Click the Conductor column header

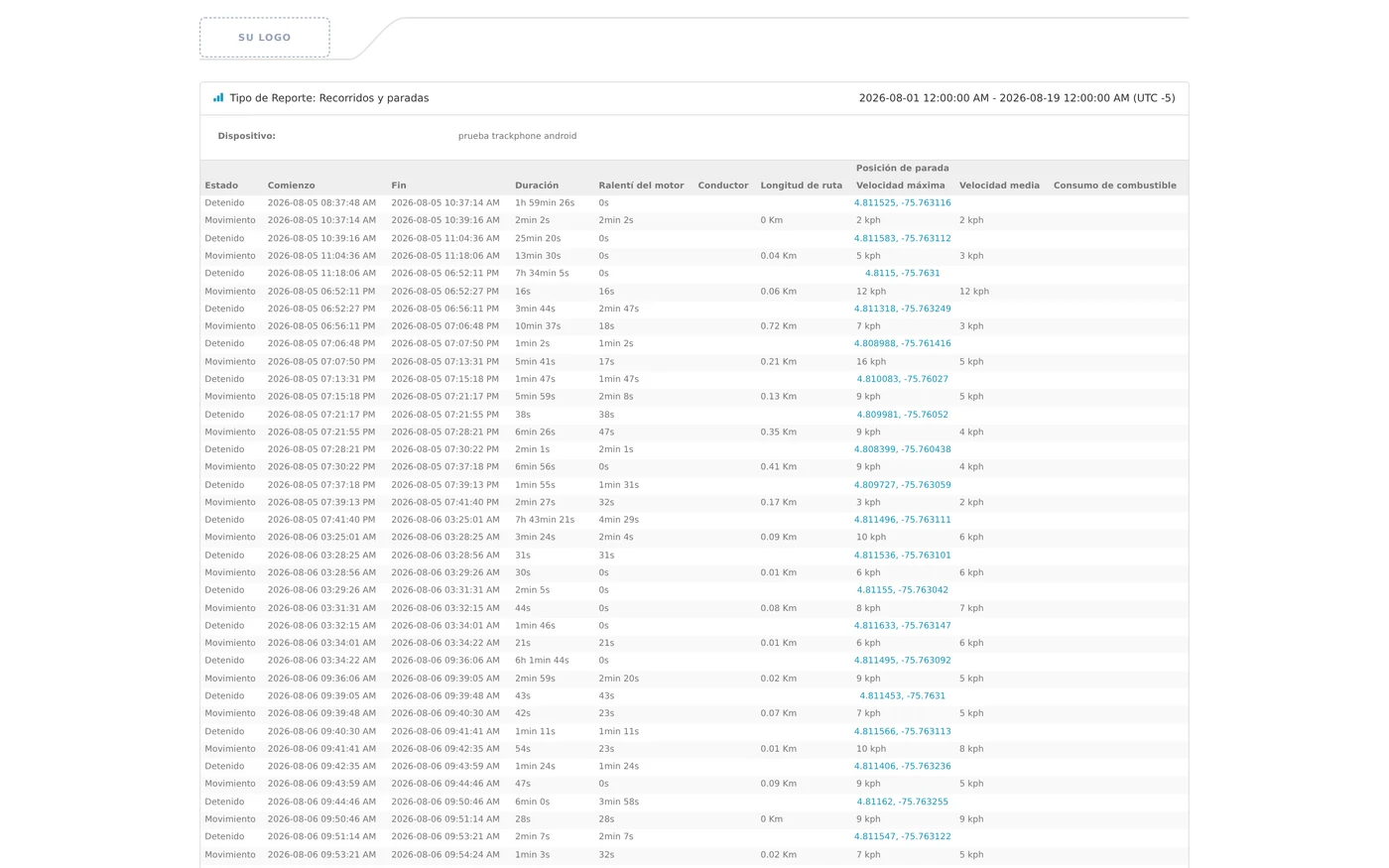(723, 186)
